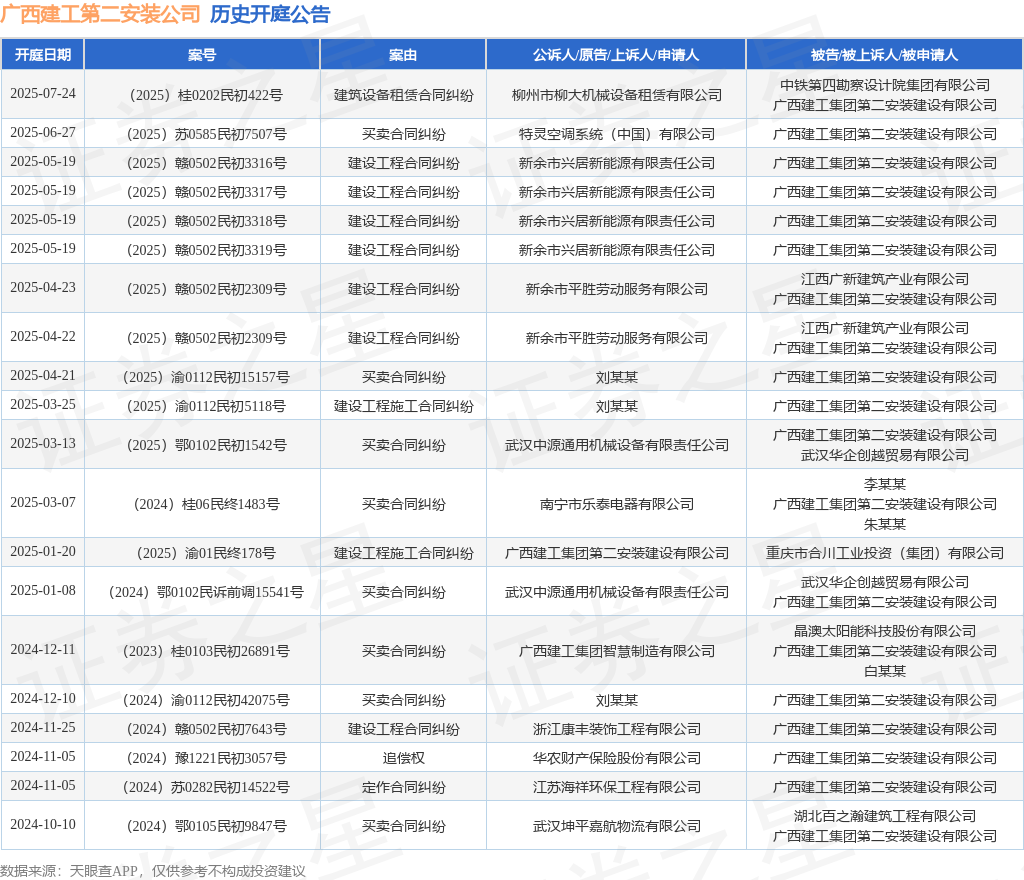Click the 案由 column header
This screenshot has height=880, width=1024.
click(403, 55)
